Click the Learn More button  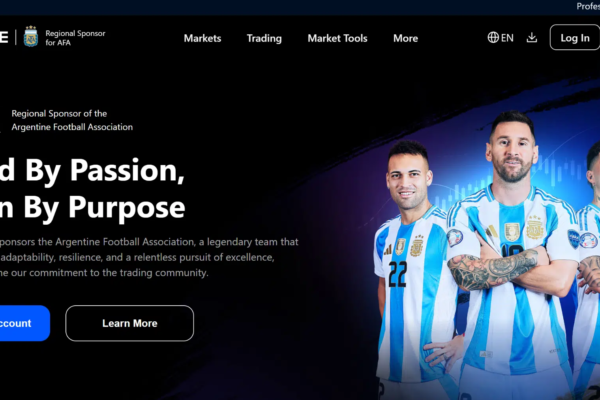tap(130, 323)
